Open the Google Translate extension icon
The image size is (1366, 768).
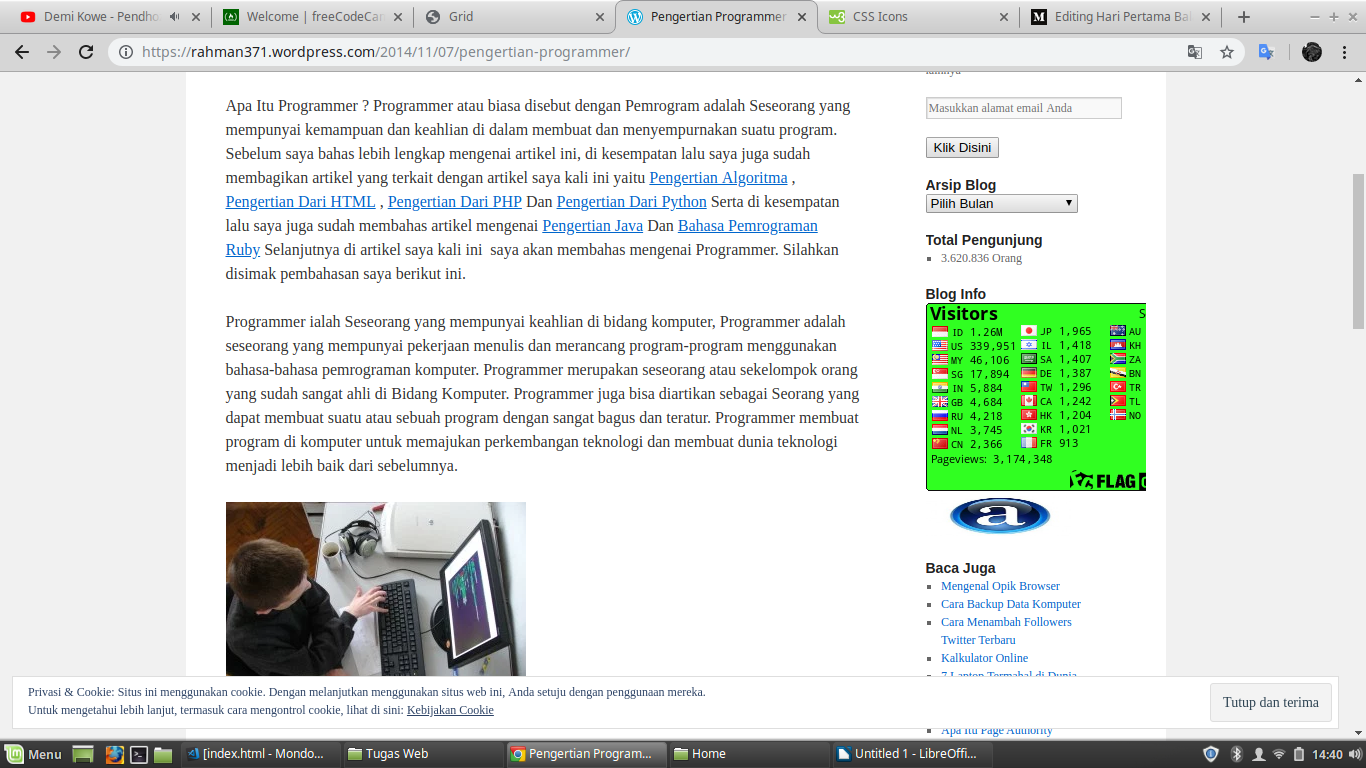coord(1266,52)
